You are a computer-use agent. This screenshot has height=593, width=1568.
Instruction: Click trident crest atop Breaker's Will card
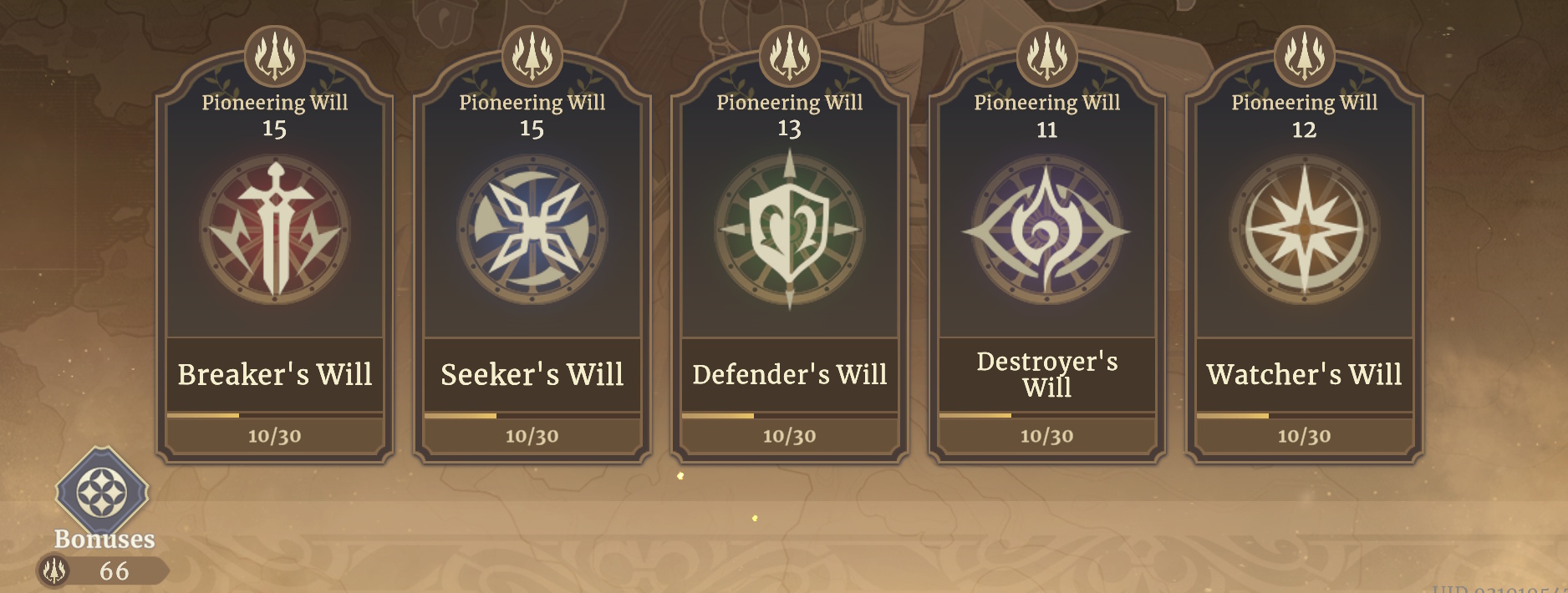[x=275, y=56]
